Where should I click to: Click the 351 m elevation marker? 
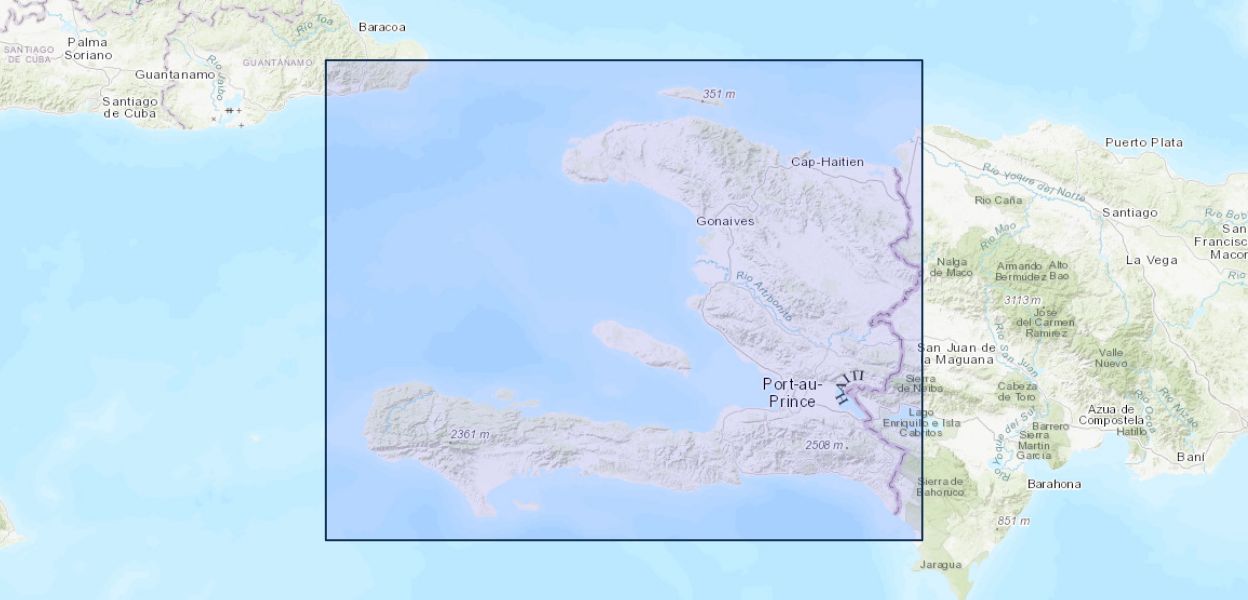[x=718, y=95]
